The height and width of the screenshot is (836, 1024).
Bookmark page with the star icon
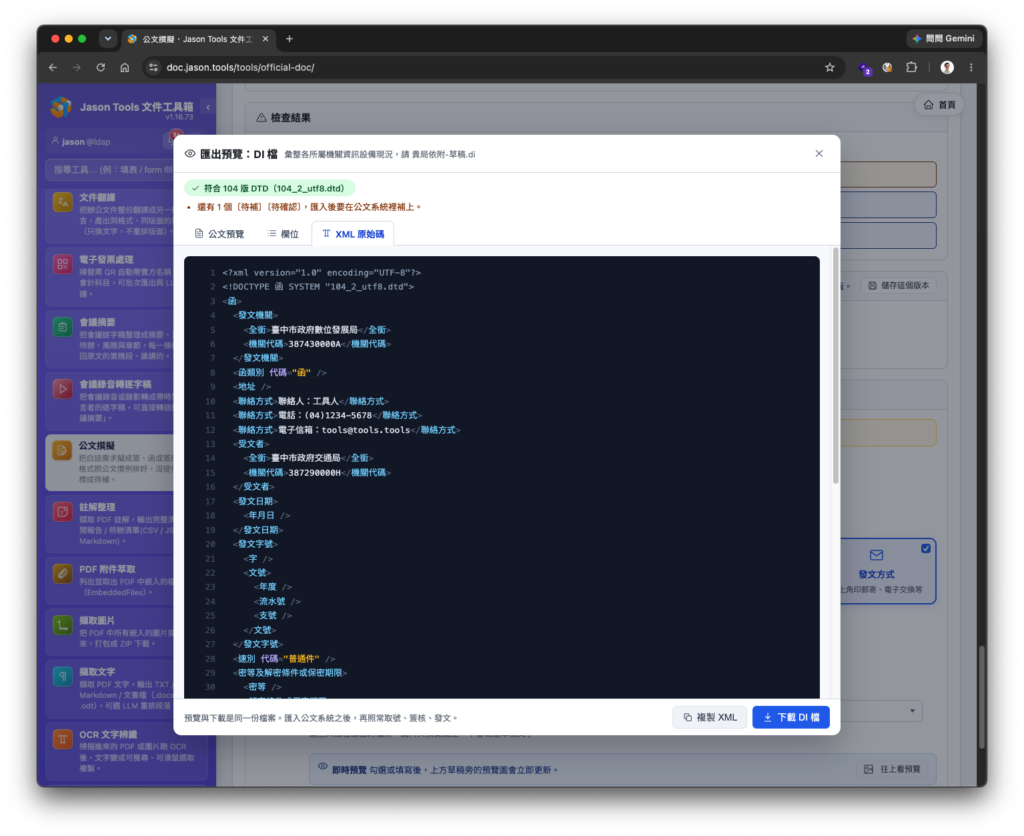pyautogui.click(x=830, y=67)
